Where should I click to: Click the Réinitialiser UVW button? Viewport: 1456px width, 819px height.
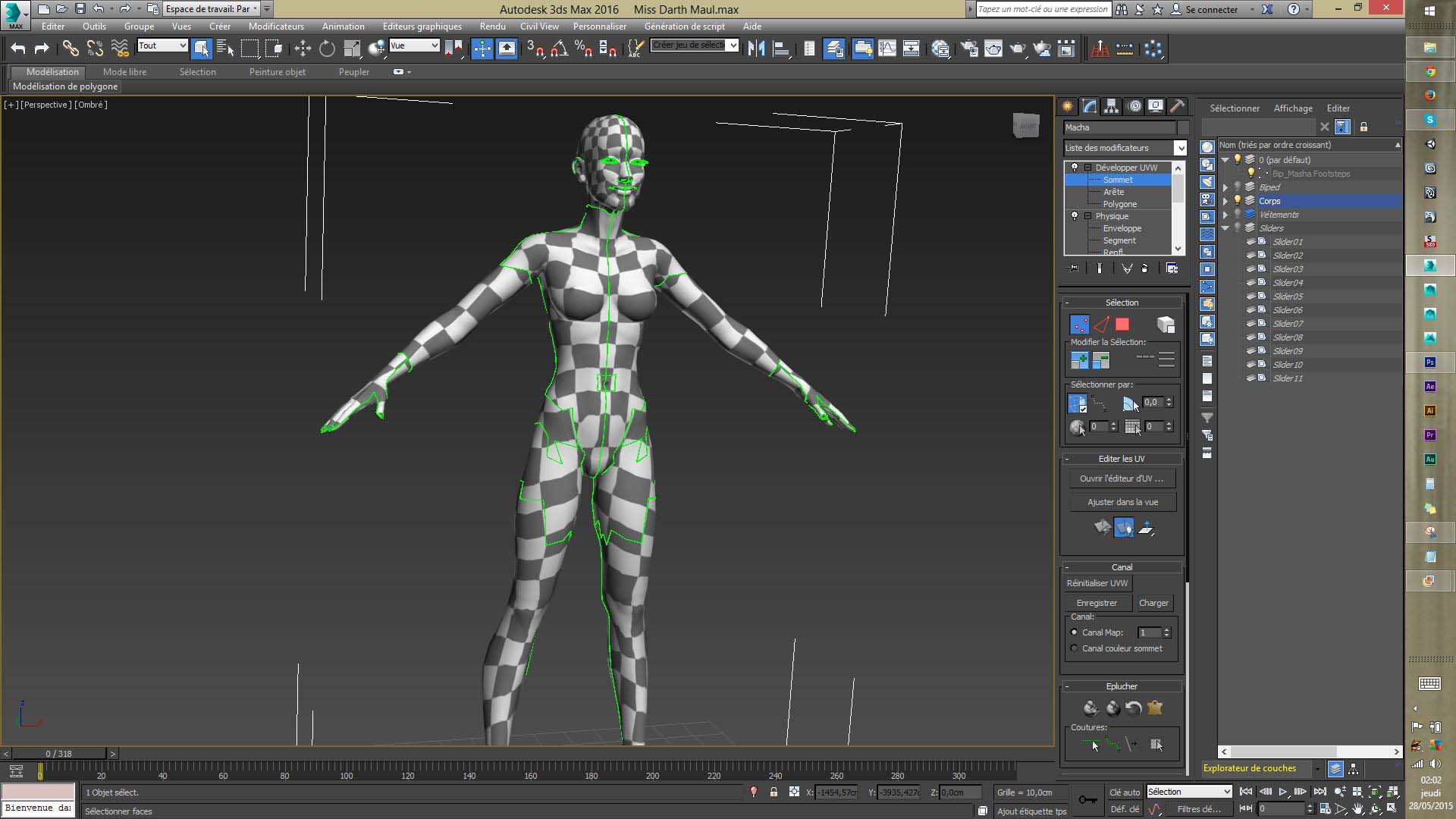coord(1097,583)
